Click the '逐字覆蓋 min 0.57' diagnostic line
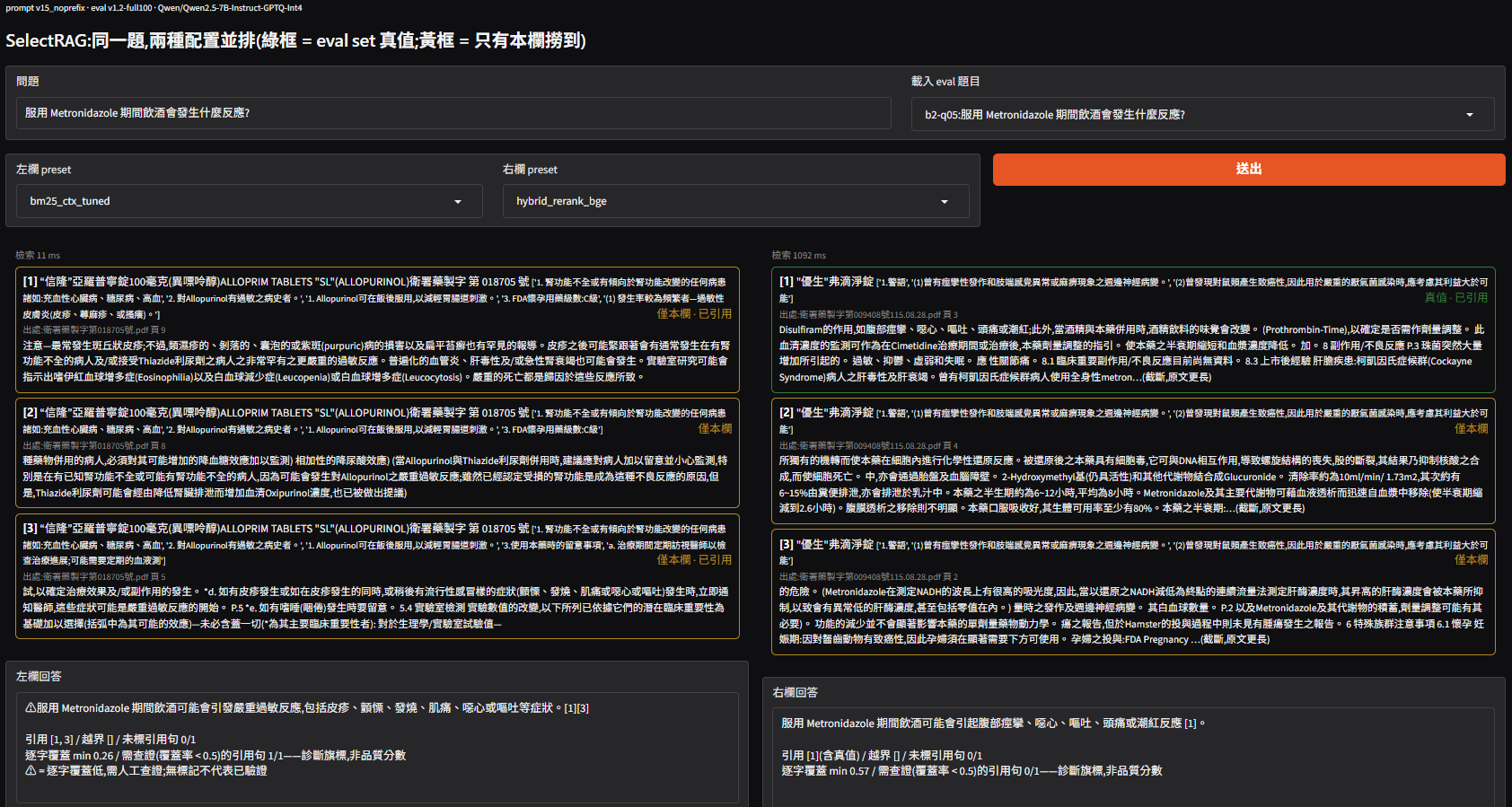This screenshot has width=1512, height=807. click(x=971, y=771)
